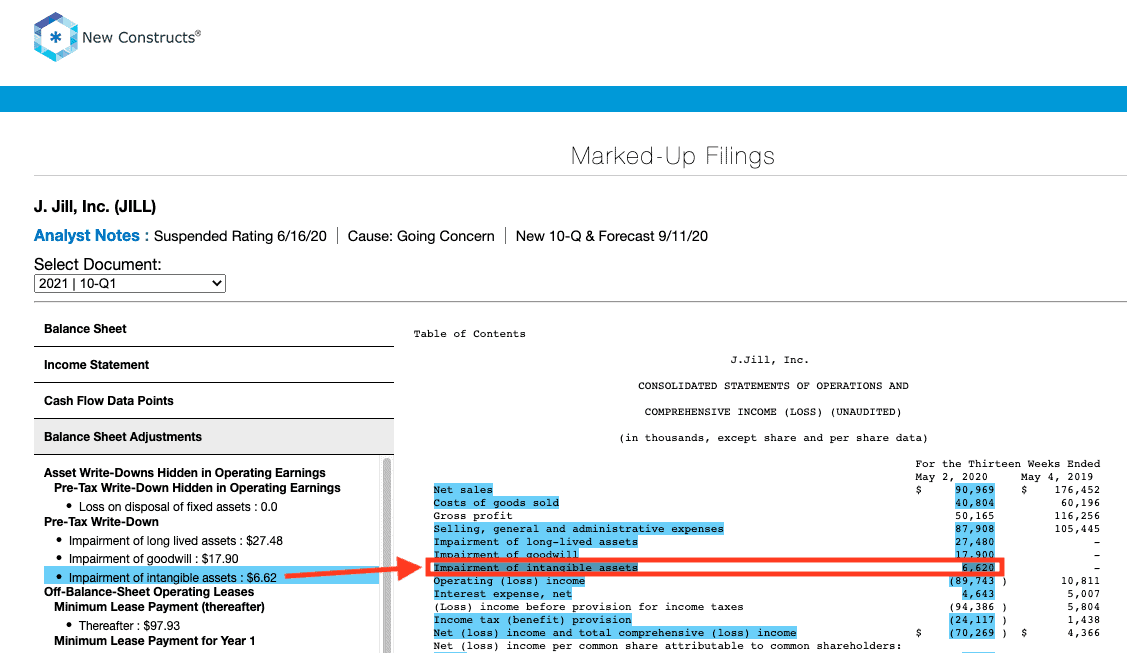This screenshot has width=1127, height=653.
Task: Open the Cash Flow Data Points section
Action: click(213, 401)
